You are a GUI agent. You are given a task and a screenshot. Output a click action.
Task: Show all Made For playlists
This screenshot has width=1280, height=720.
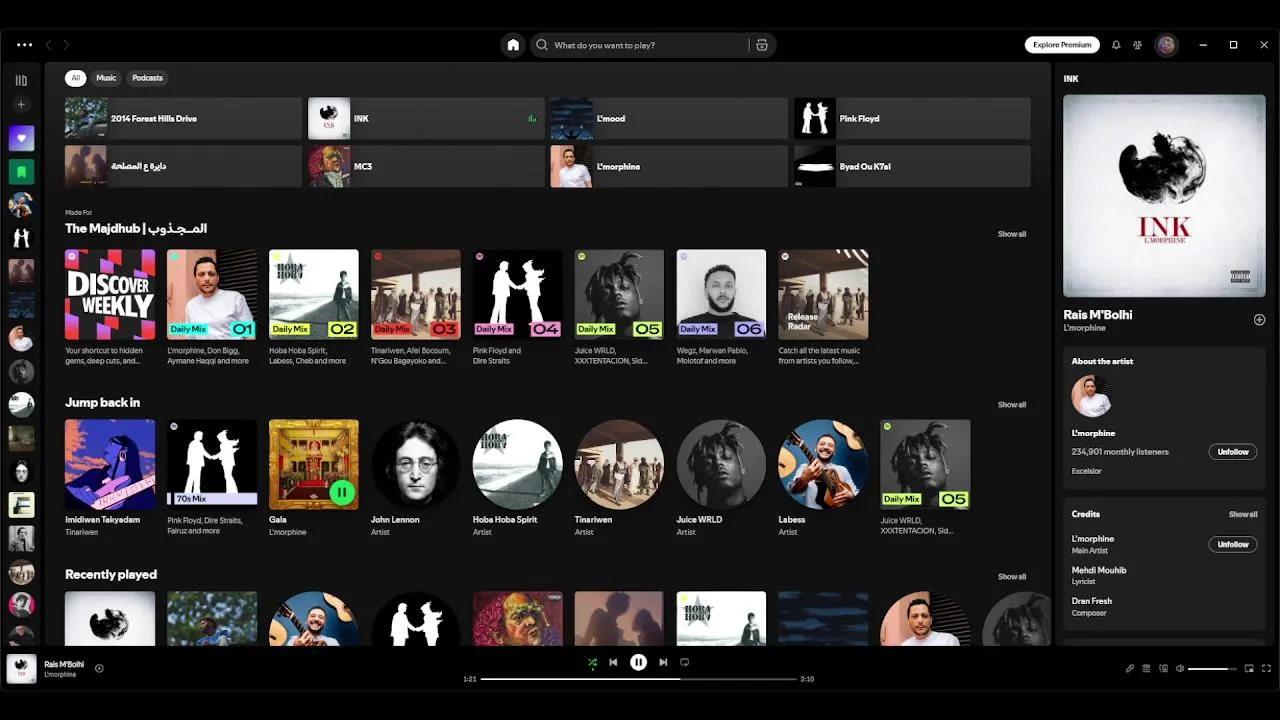(1012, 234)
